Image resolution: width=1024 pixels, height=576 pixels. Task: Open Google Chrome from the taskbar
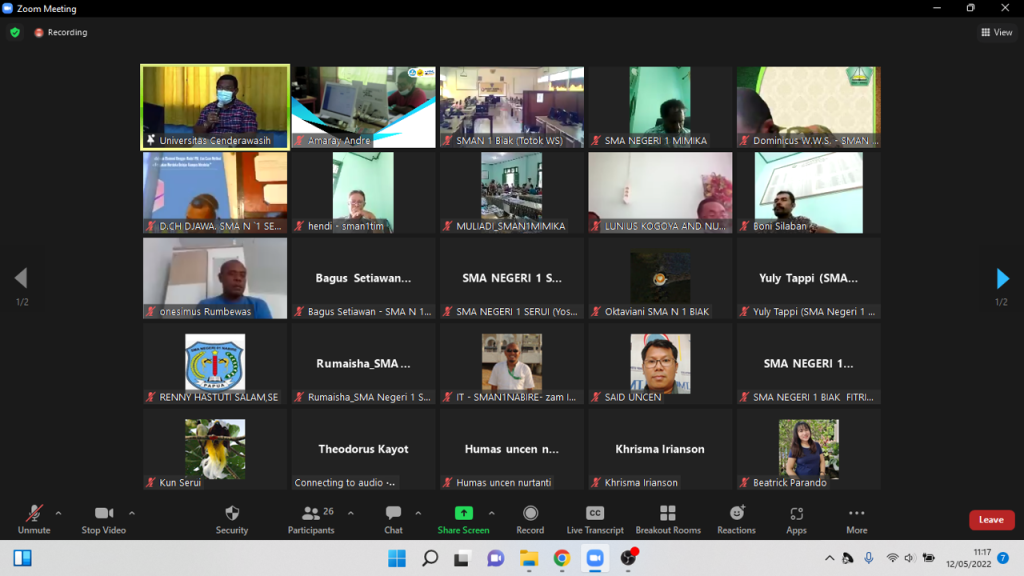coord(562,558)
